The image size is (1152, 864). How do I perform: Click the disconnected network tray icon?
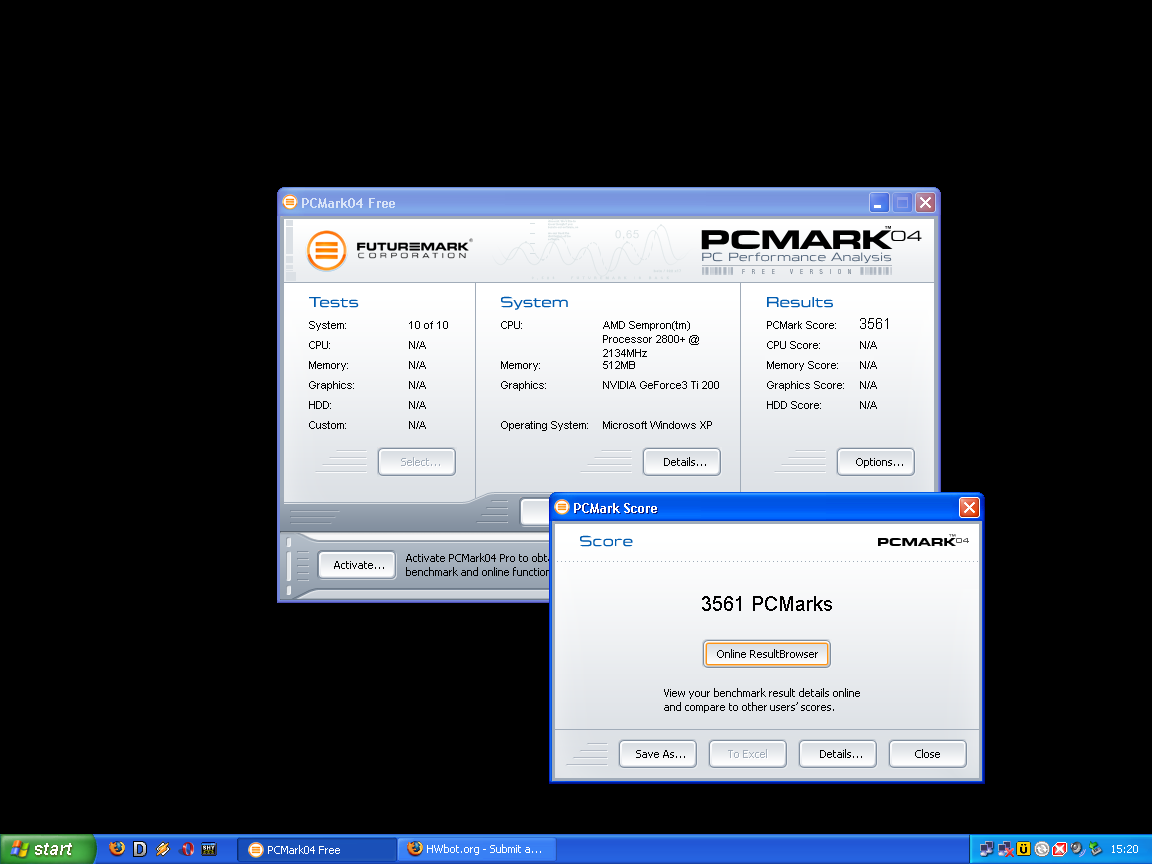[x=1005, y=849]
